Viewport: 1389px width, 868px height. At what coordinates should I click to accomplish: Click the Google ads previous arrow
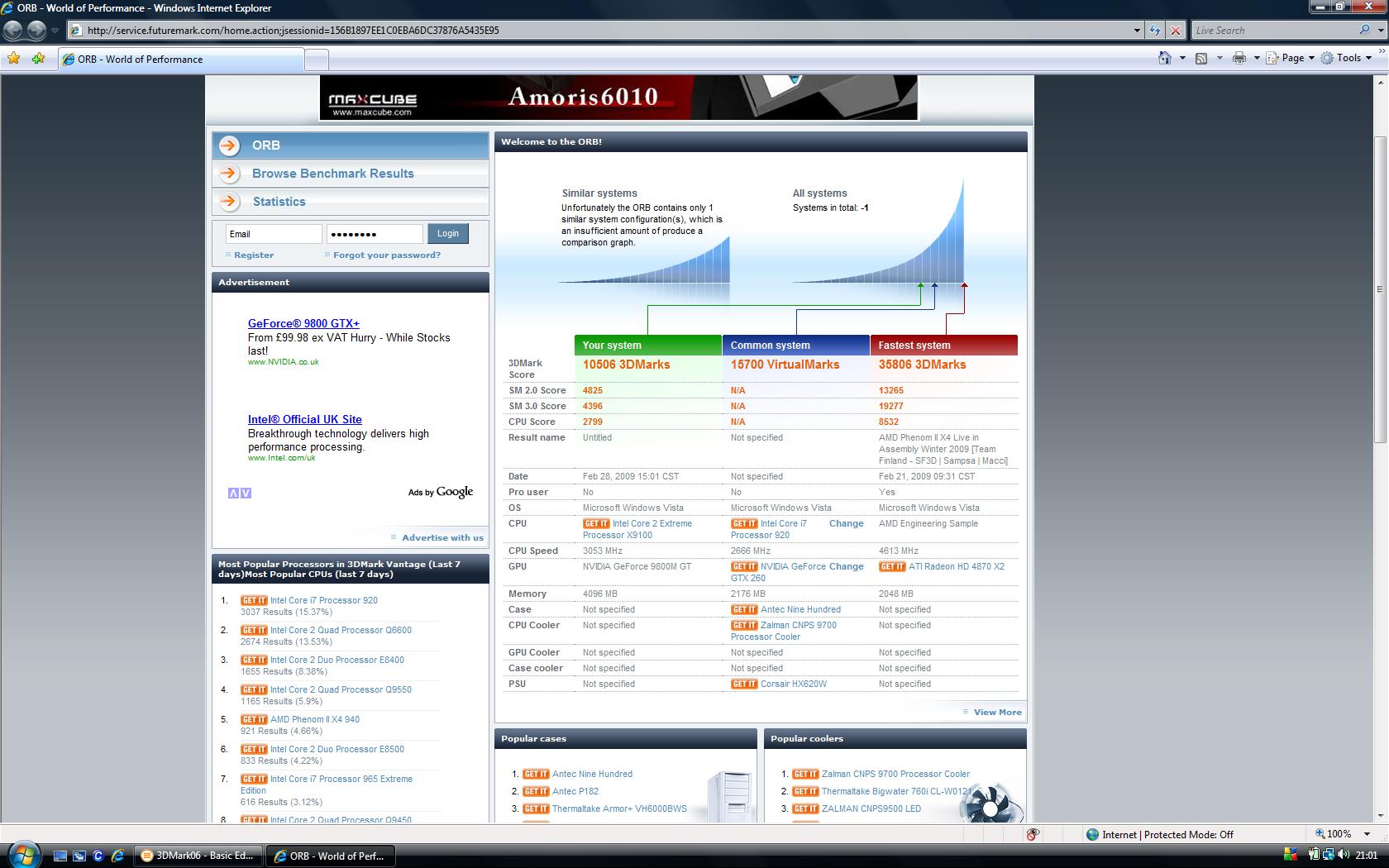pos(233,494)
